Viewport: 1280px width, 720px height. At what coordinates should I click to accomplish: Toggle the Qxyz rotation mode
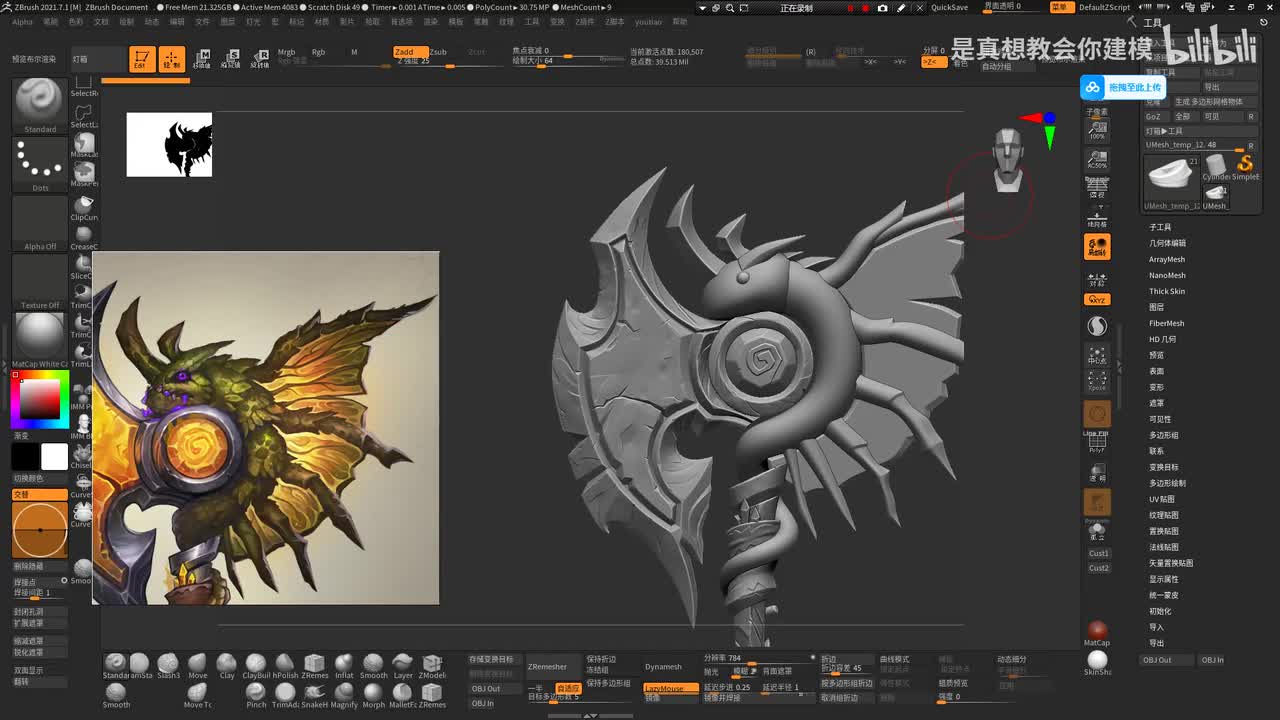[1097, 299]
